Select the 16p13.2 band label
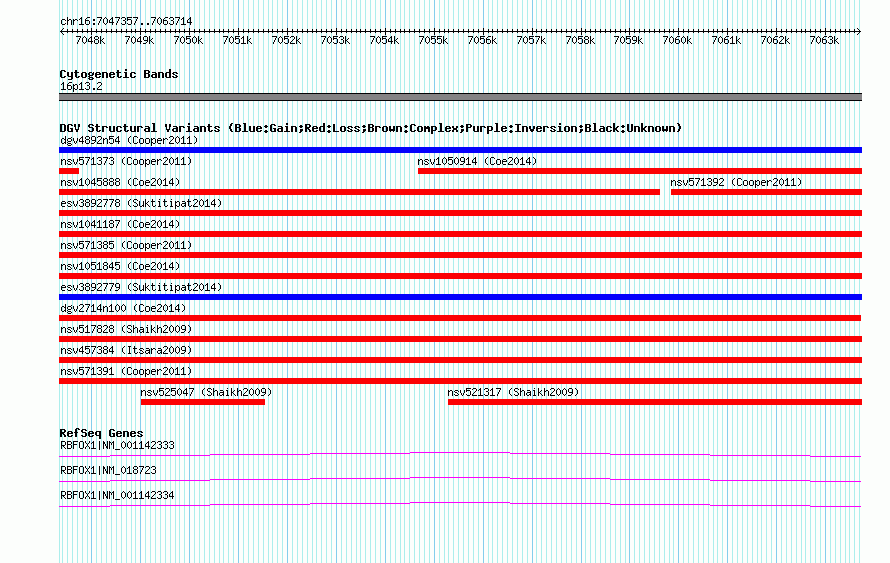The image size is (890, 563). click(x=81, y=86)
